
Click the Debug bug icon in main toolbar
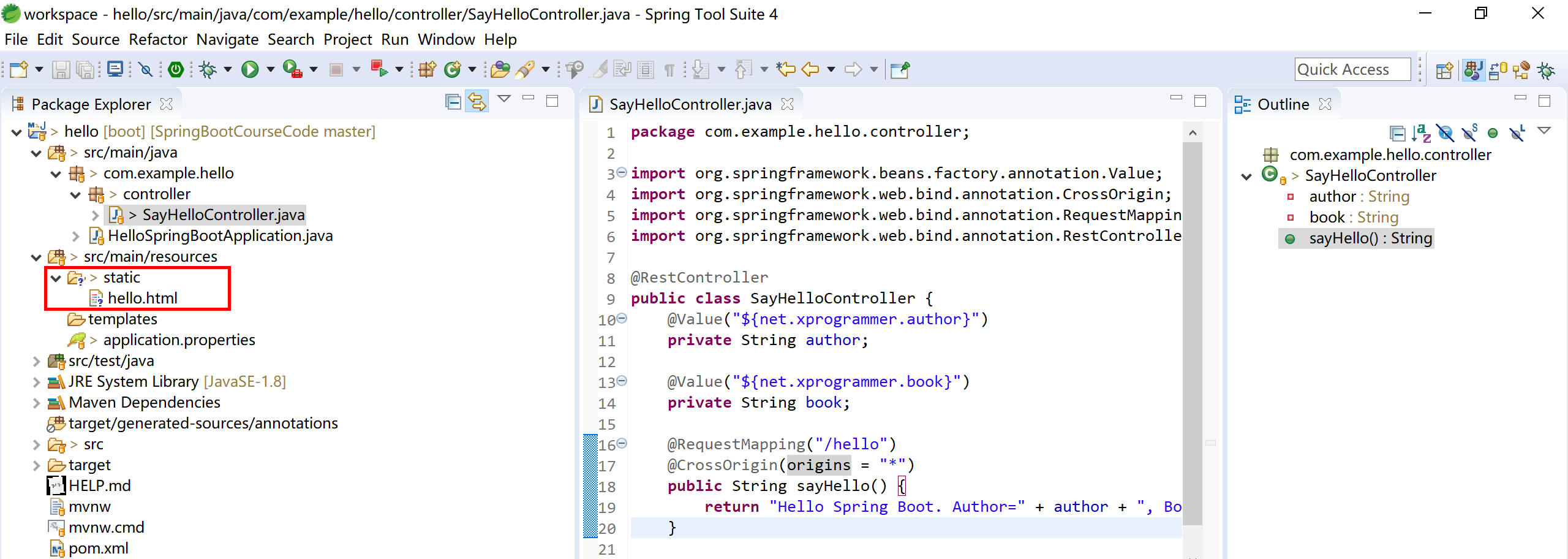[x=208, y=70]
